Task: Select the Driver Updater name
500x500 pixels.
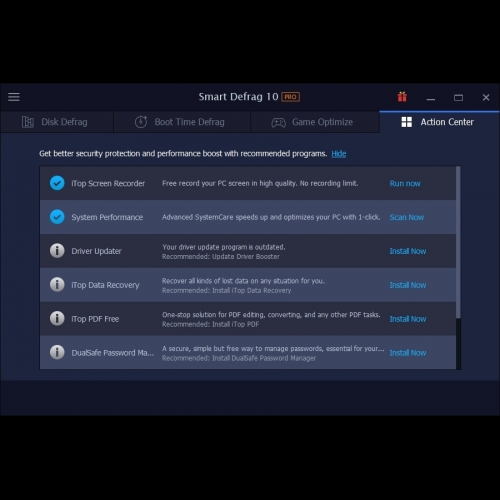Action: click(96, 251)
